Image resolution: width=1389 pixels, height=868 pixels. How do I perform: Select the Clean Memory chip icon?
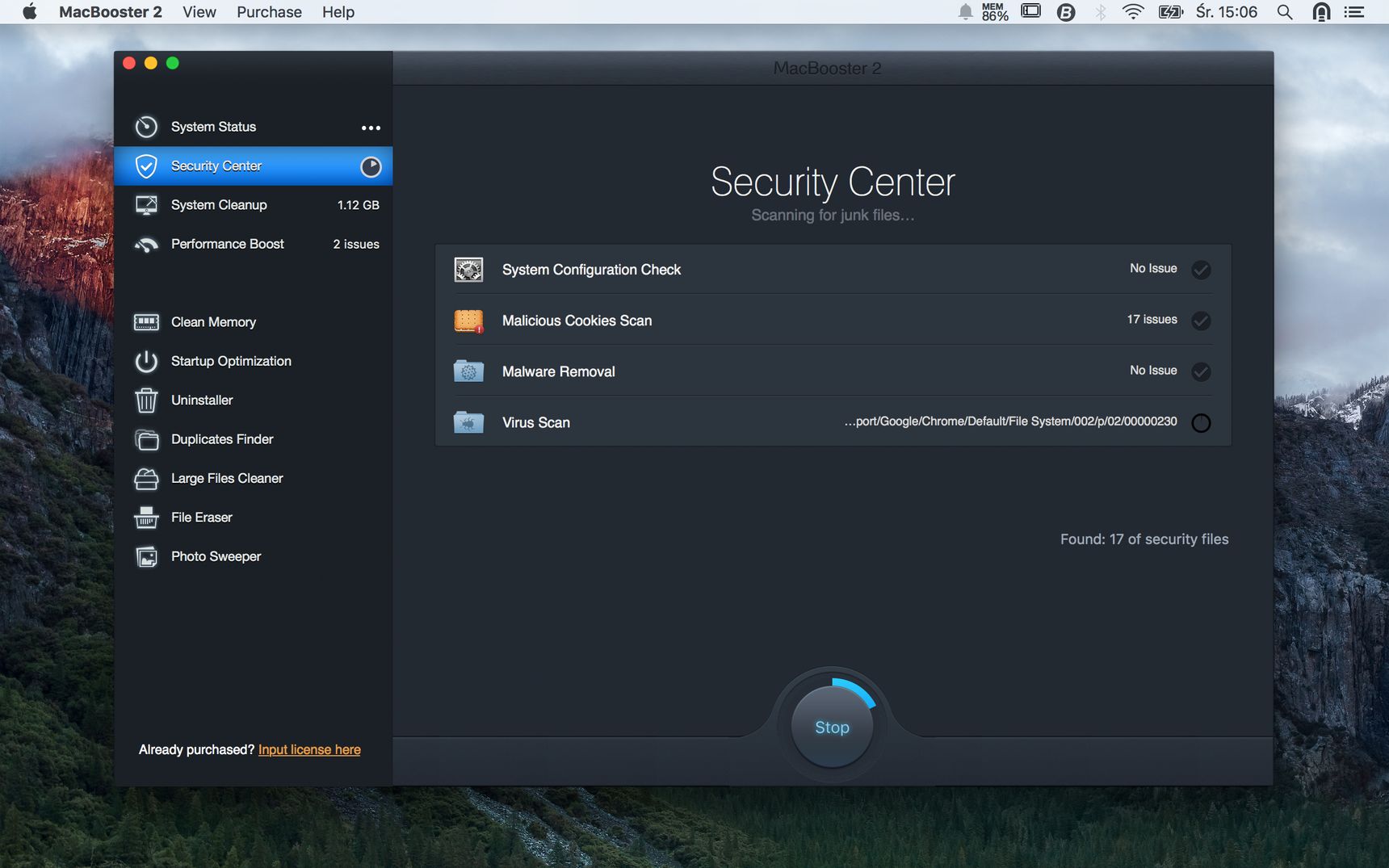point(146,322)
